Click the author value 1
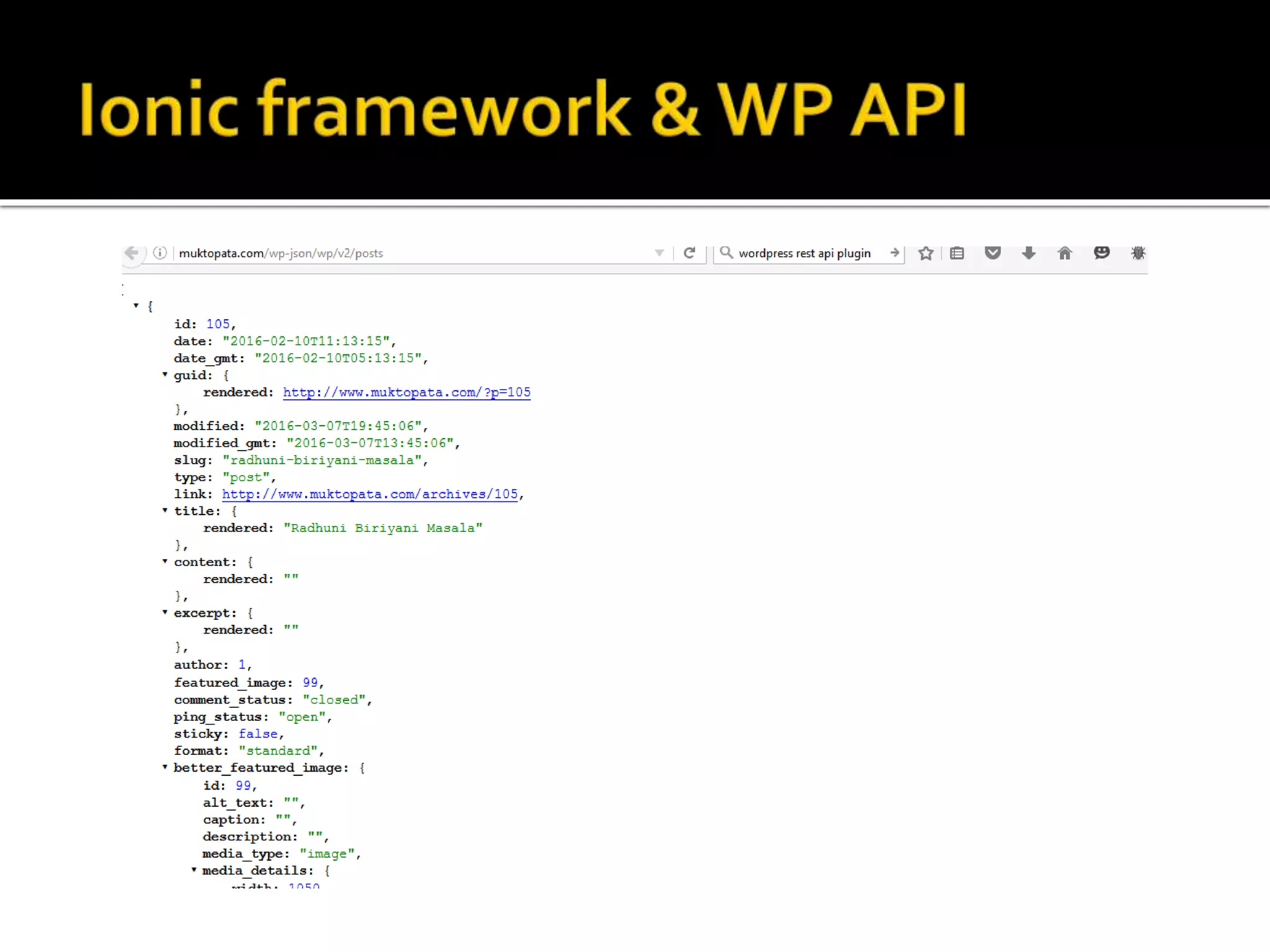Screen dimensions: 1270x952 242,664
